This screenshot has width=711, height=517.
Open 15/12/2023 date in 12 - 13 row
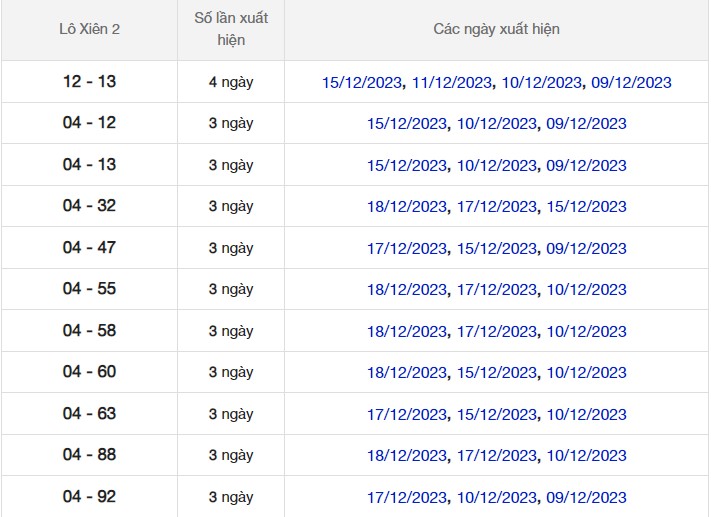(362, 82)
